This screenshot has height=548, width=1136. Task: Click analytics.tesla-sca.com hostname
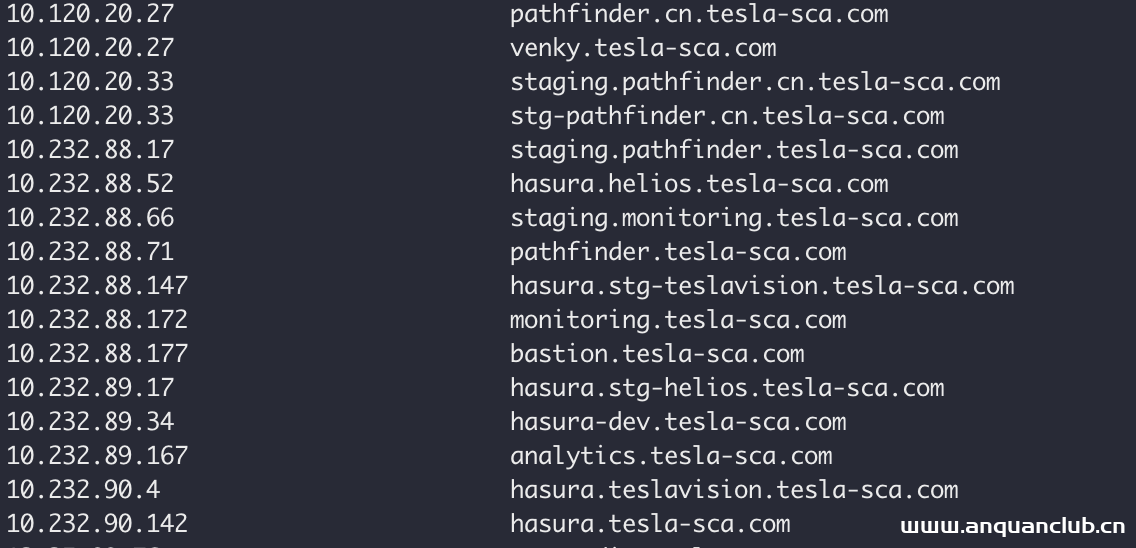670,456
